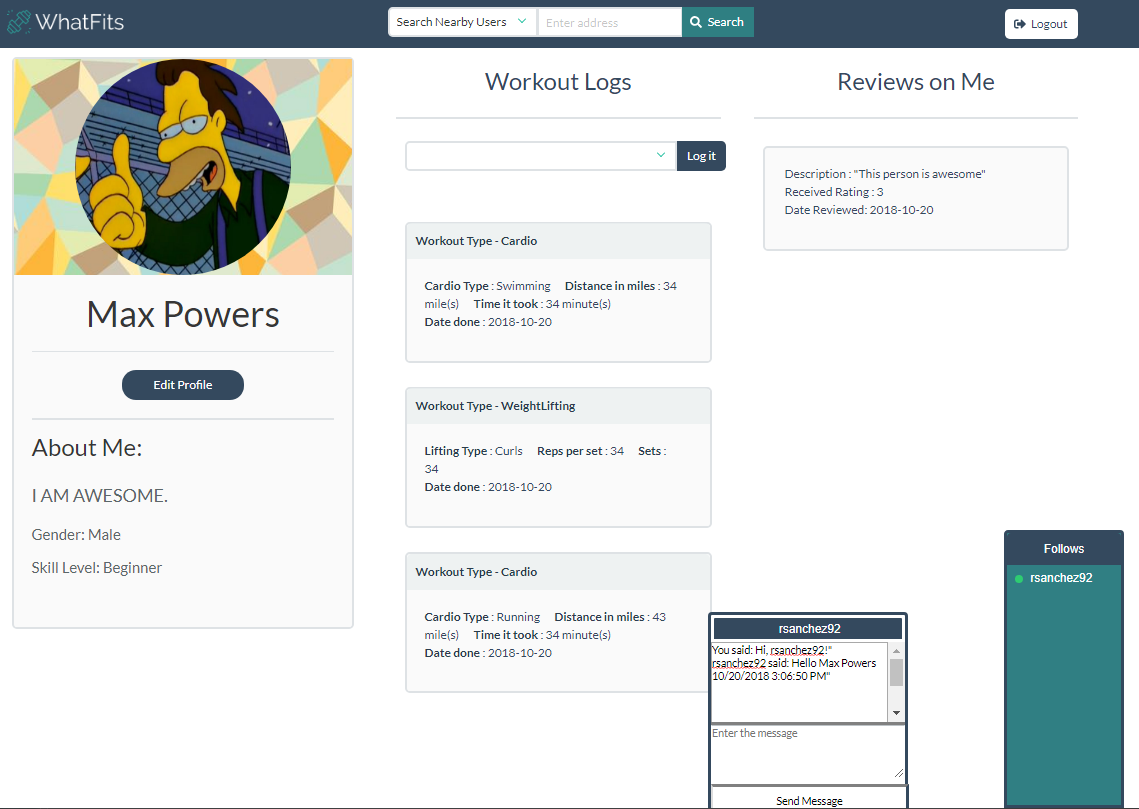Screen dimensions: 1139x809
Task: Click the Enter address input field
Action: click(x=609, y=22)
